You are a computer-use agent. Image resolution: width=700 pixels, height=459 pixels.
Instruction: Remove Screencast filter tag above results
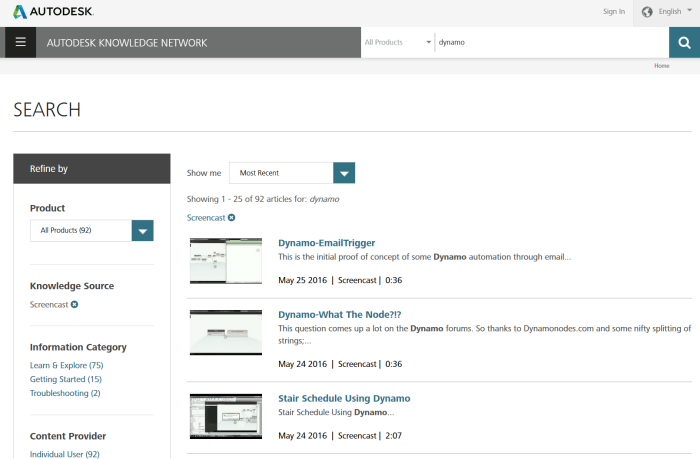click(x=231, y=217)
